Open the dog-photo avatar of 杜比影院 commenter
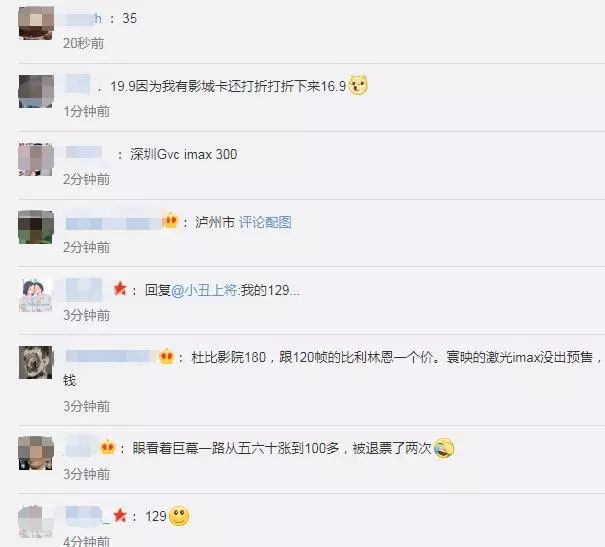This screenshot has height=547, width=605. click(x=35, y=363)
